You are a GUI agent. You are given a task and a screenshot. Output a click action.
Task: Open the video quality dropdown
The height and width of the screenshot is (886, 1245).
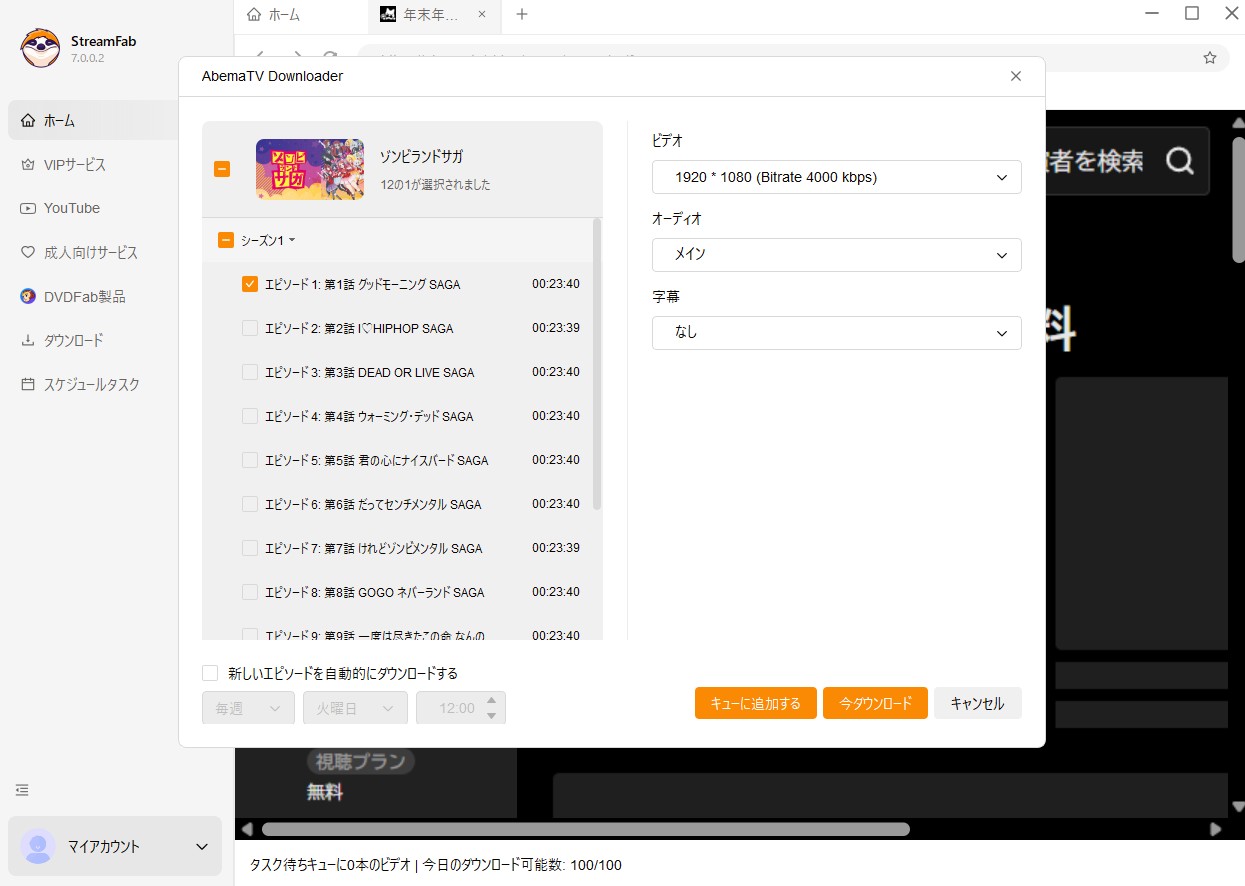836,177
